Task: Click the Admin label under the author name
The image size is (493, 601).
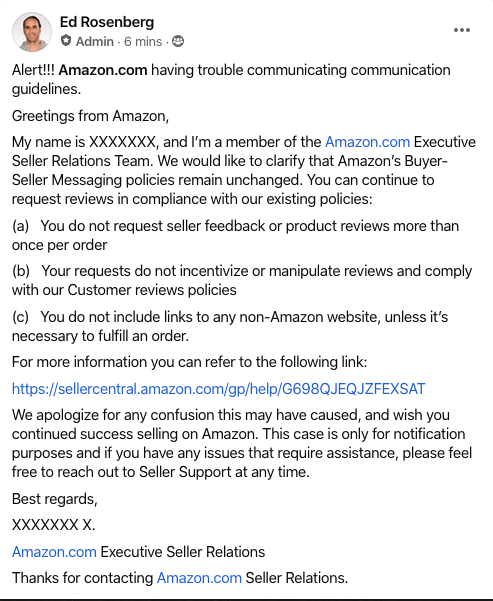Action: (x=95, y=41)
